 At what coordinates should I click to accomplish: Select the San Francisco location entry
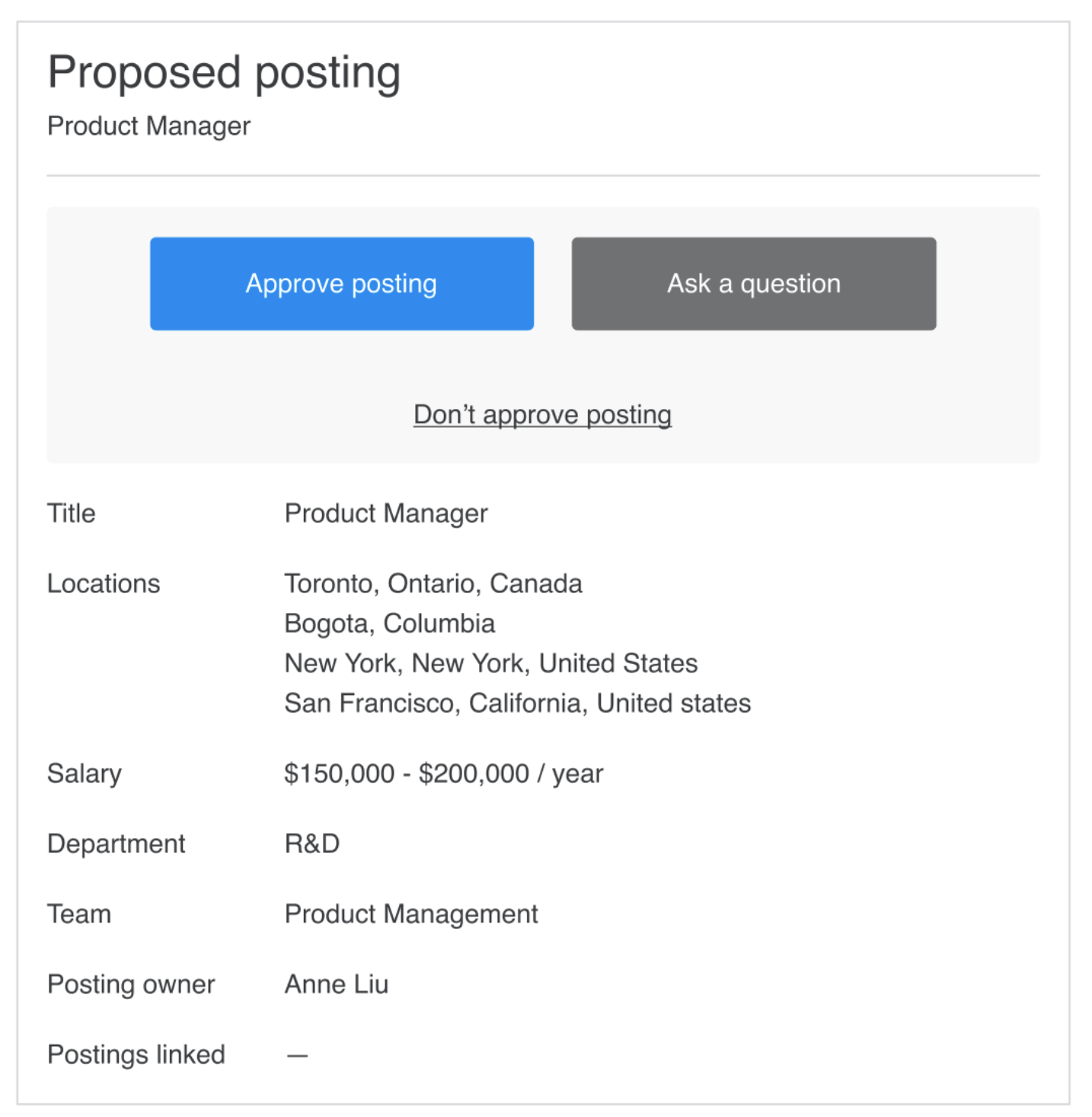(x=517, y=703)
